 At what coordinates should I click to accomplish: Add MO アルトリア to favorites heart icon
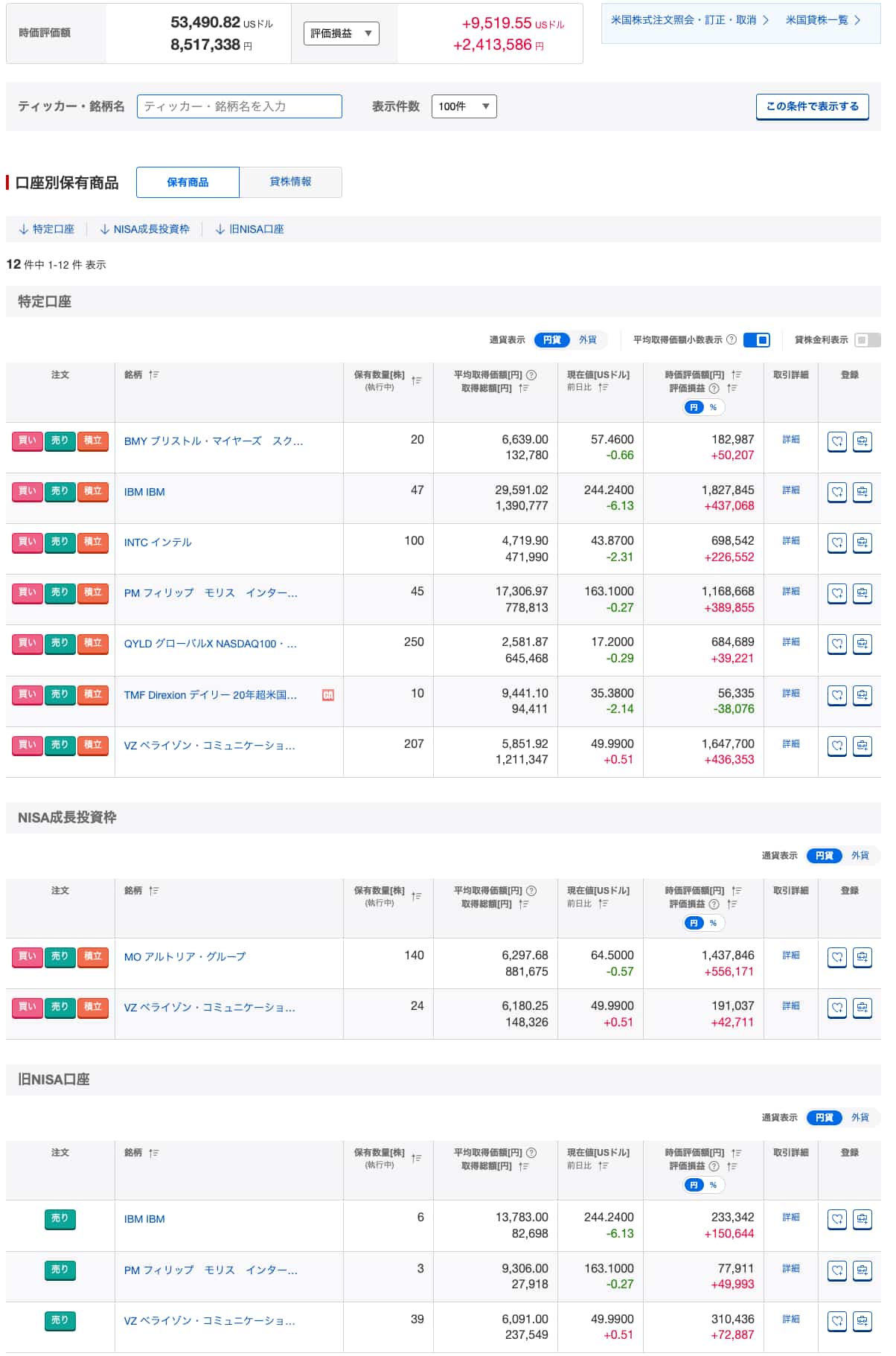coord(836,957)
